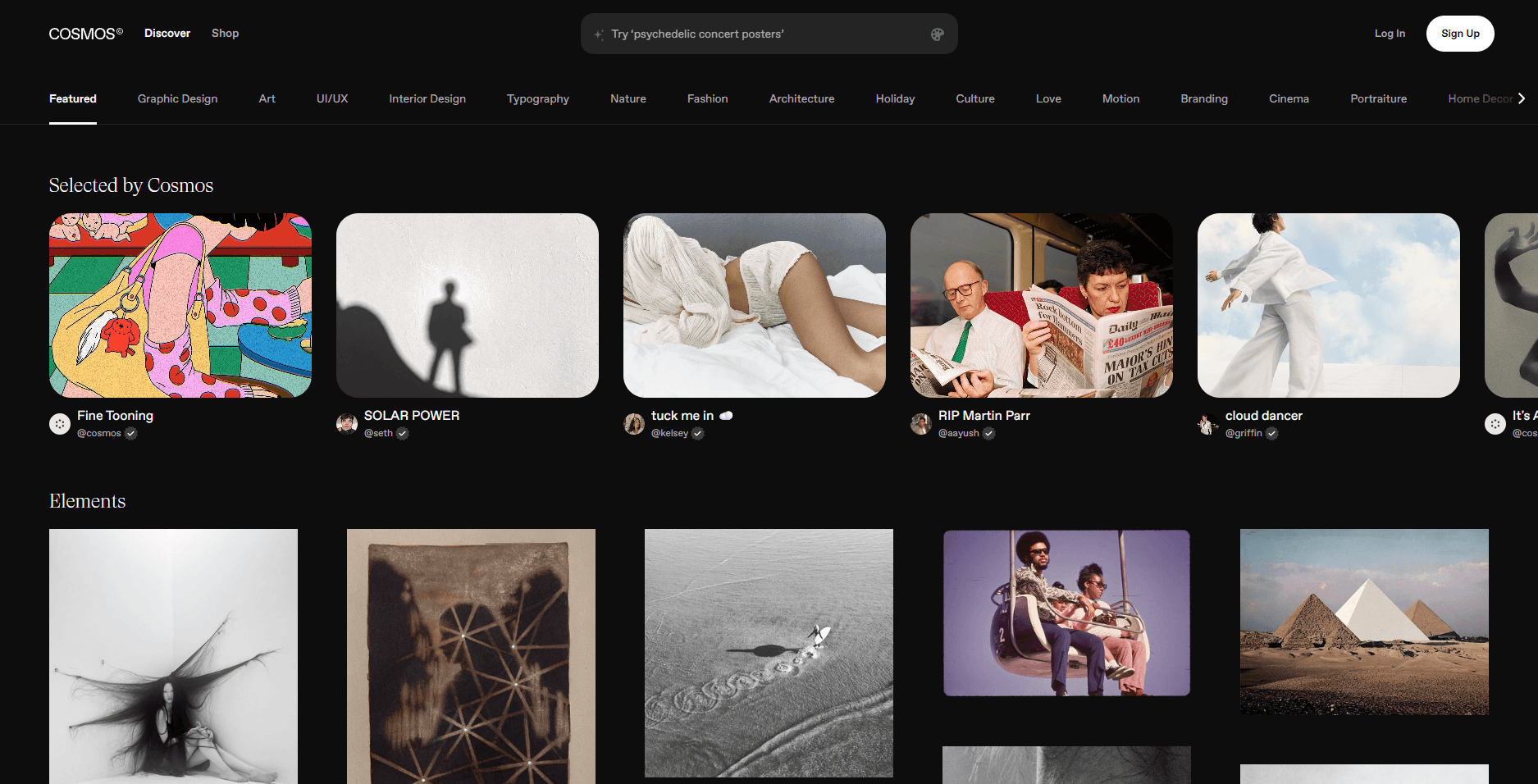The image size is (1538, 784).
Task: Click the right chevron to show more categories
Action: (1521, 98)
